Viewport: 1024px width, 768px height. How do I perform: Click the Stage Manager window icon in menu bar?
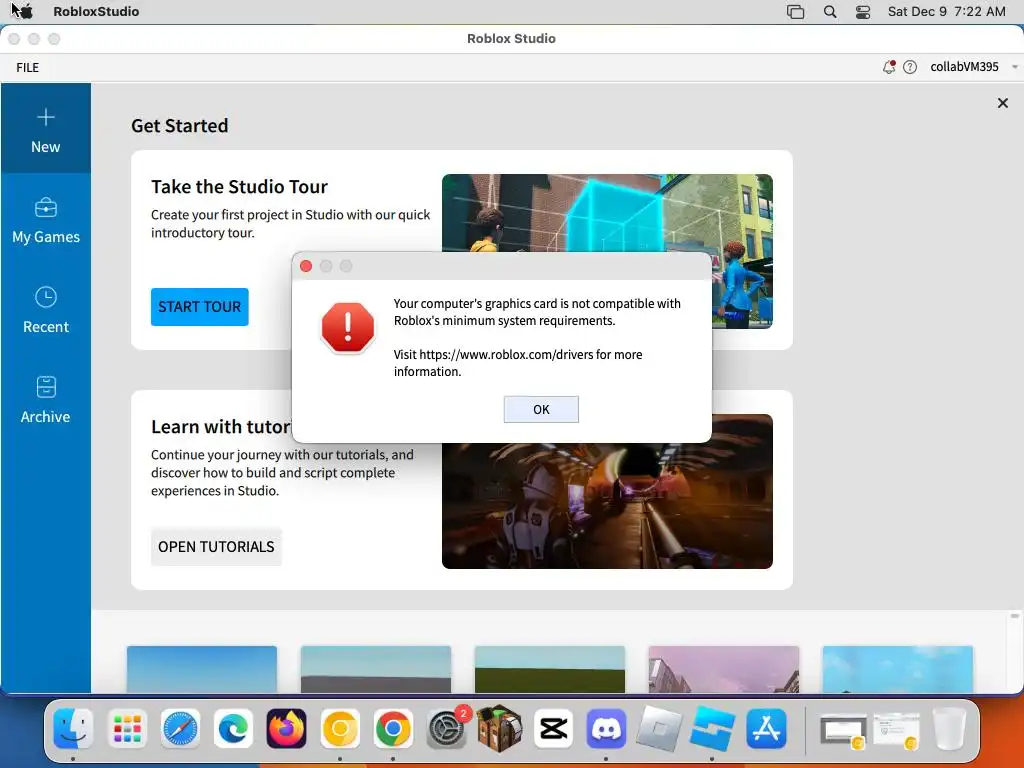(795, 12)
